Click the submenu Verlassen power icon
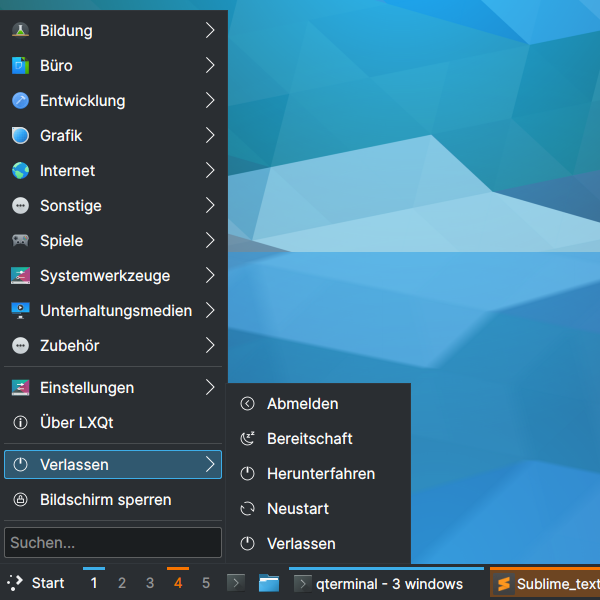600x600 pixels. (247, 544)
